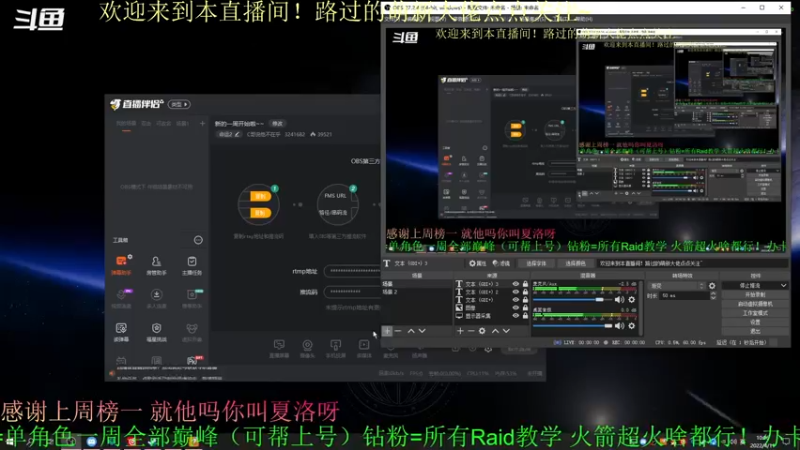
Task: Open 滤镜 filters in OBS source toolbar
Action: [x=502, y=263]
